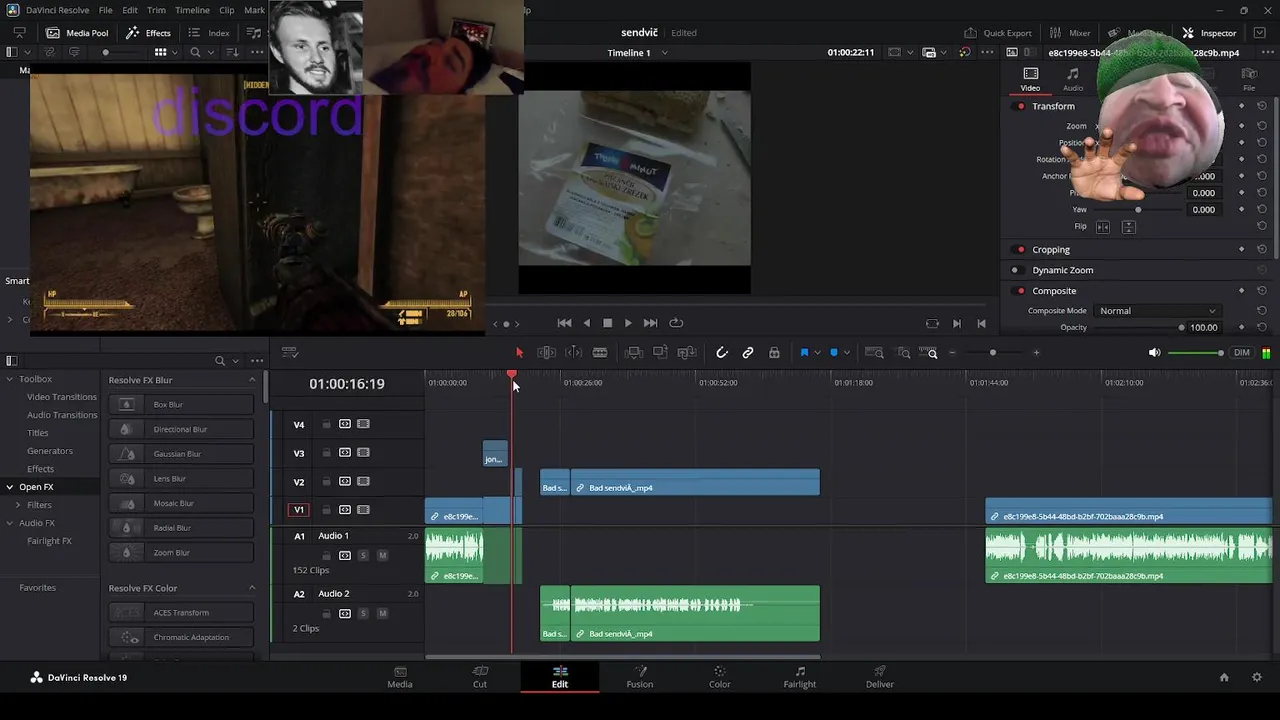Viewport: 1280px width, 720px height.
Task: Click the Flip horizontal icon
Action: point(1103,227)
